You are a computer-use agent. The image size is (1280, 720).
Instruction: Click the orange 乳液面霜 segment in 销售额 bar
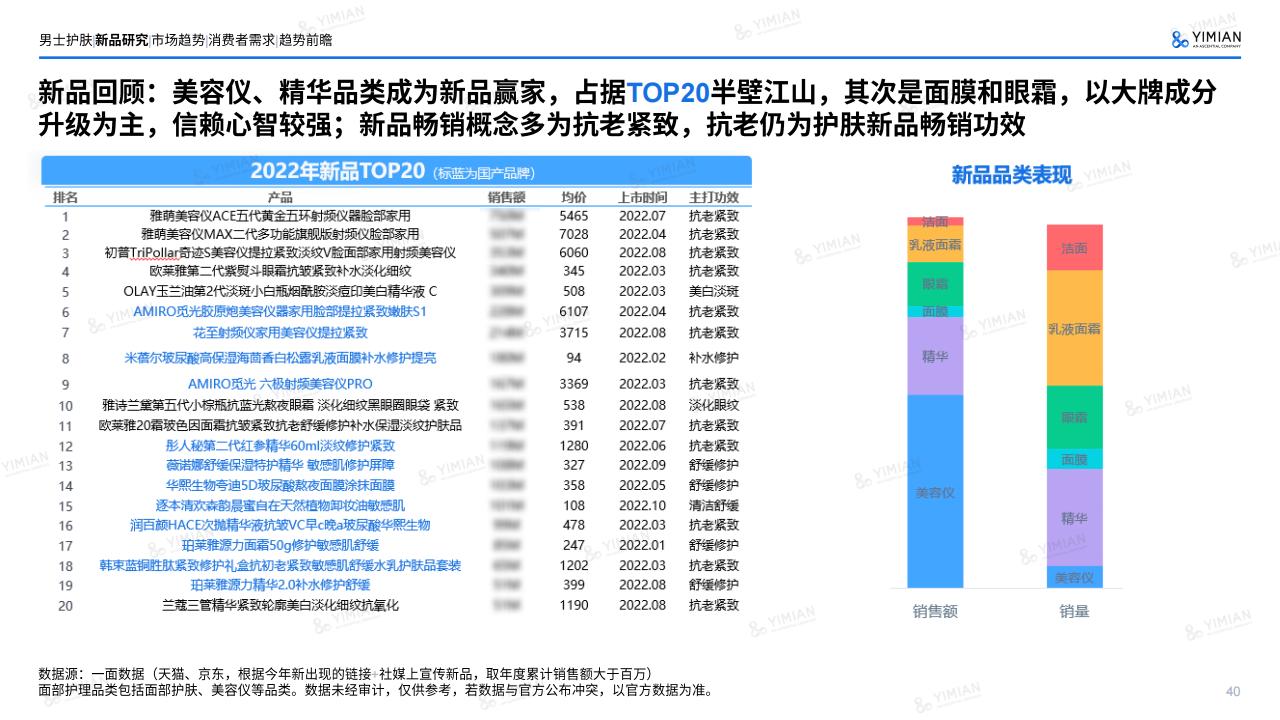click(x=935, y=244)
